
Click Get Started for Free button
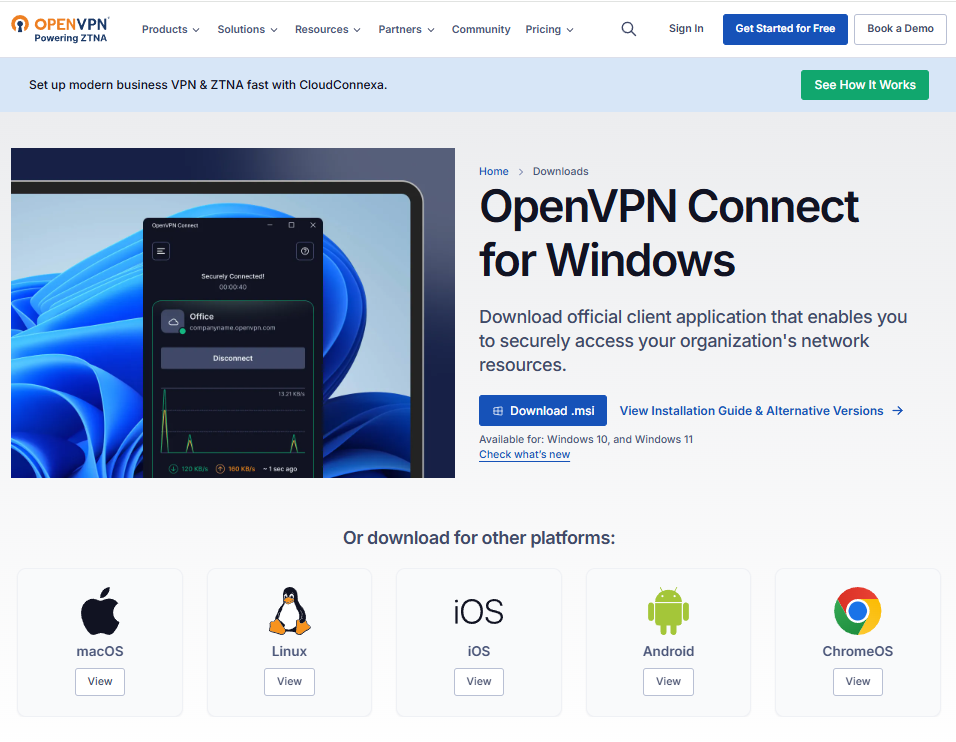pos(785,29)
